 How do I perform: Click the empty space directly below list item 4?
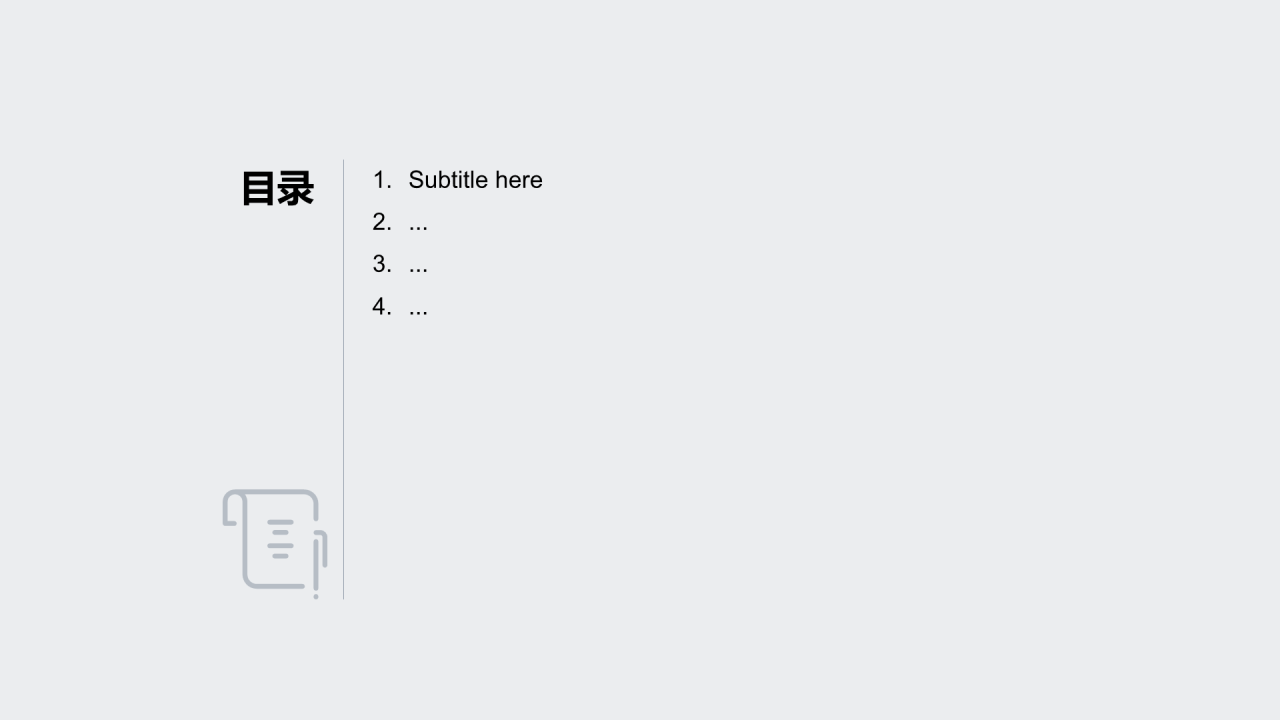(418, 360)
